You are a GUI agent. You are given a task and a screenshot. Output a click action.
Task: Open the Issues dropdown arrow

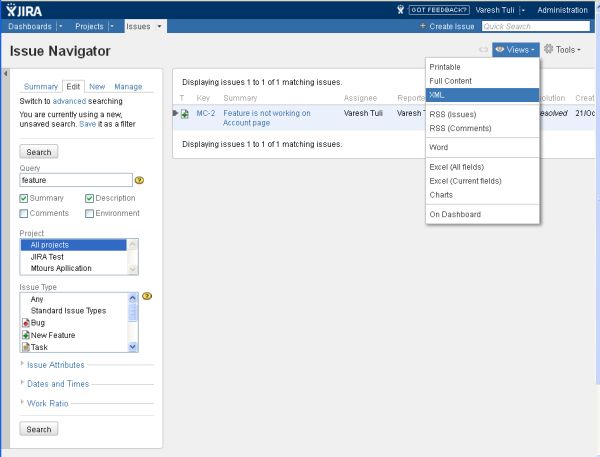click(159, 26)
